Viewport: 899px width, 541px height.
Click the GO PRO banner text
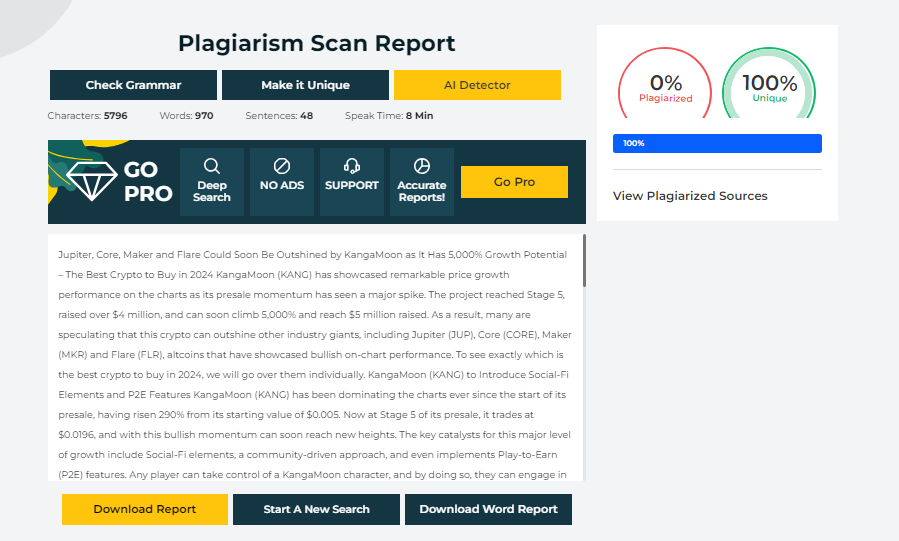147,182
